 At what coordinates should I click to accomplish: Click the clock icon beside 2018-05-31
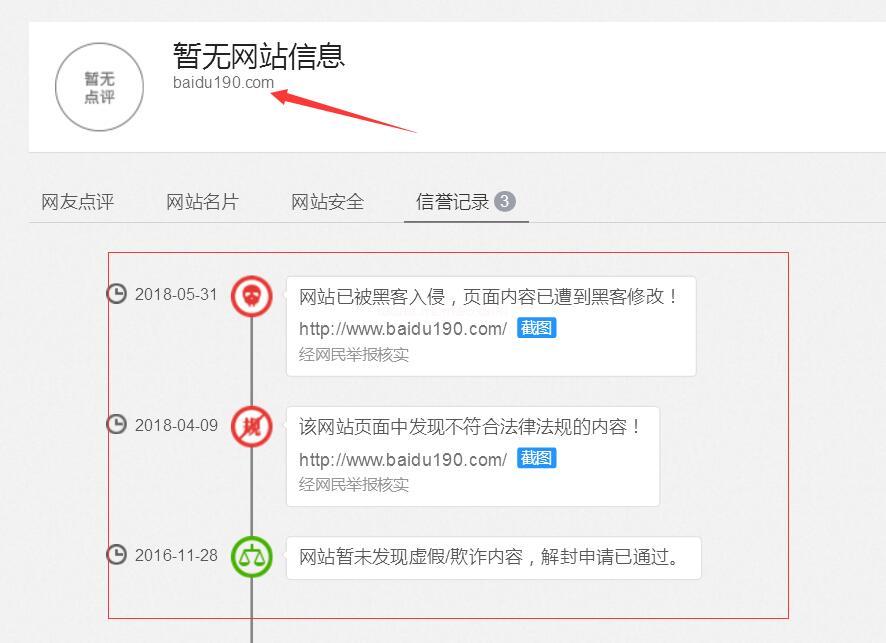(117, 294)
